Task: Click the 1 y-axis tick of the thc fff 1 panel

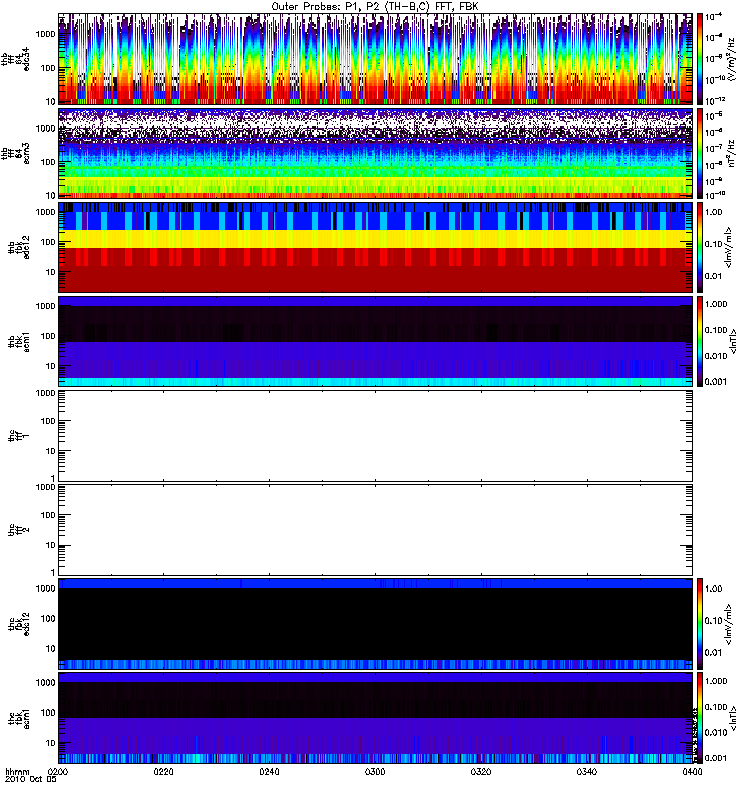Action: tap(53, 478)
